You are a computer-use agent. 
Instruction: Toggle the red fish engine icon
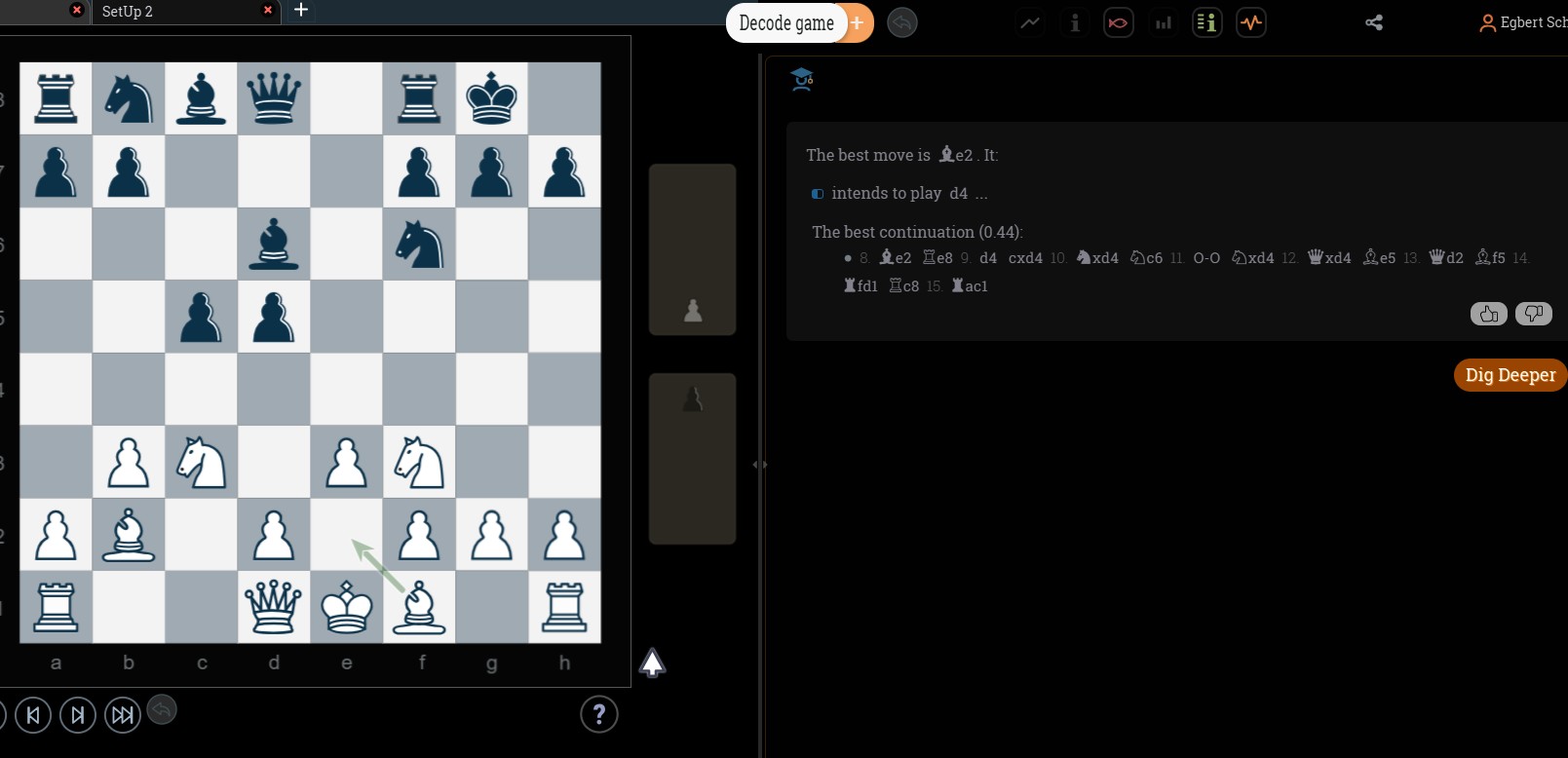tap(1119, 22)
